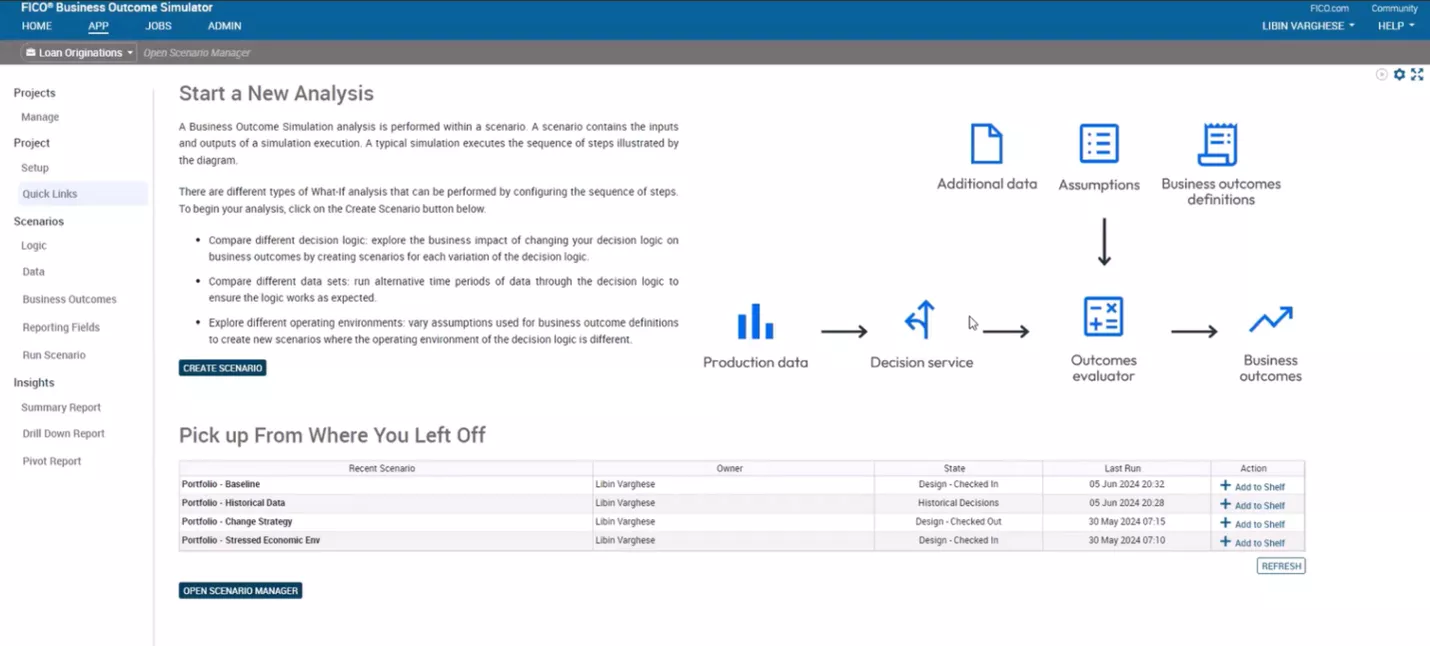Click the Outcomes evaluator calculator icon
The height and width of the screenshot is (646, 1430).
tap(1103, 317)
